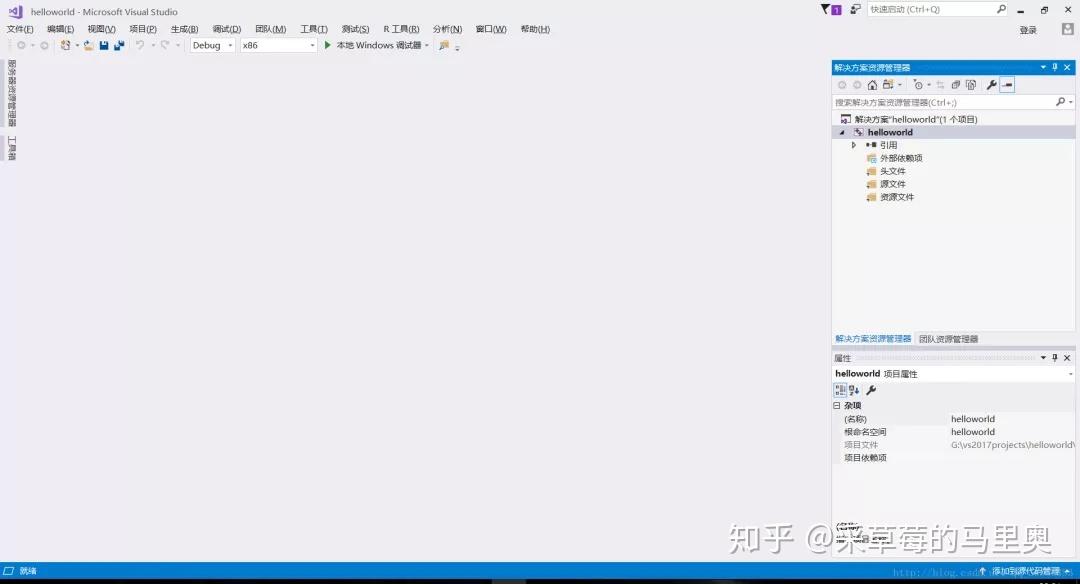Toggle auto-hide pin on 属性 panel
Viewport: 1080px width, 584px height.
(x=1054, y=358)
